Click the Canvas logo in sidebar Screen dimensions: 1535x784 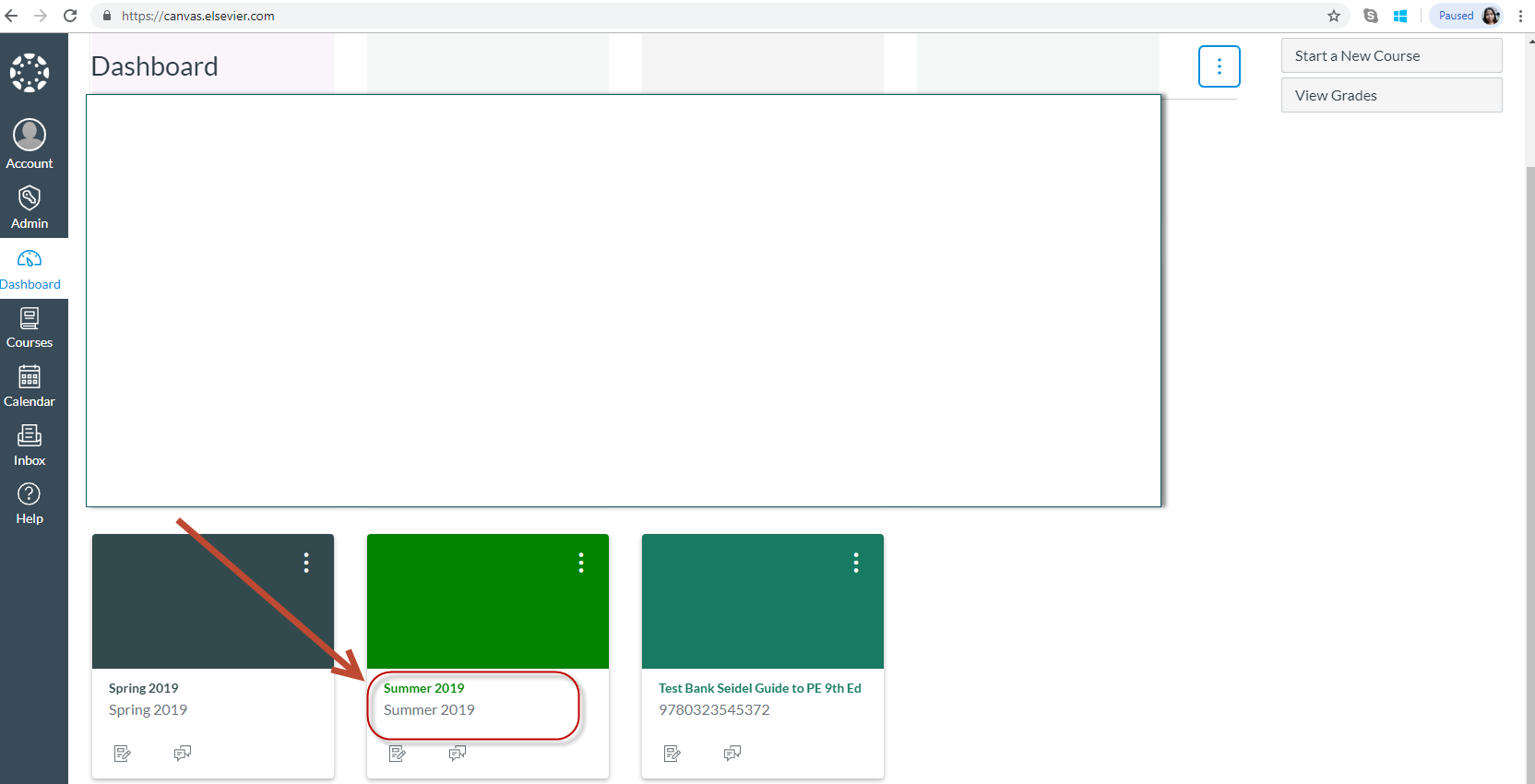click(30, 73)
